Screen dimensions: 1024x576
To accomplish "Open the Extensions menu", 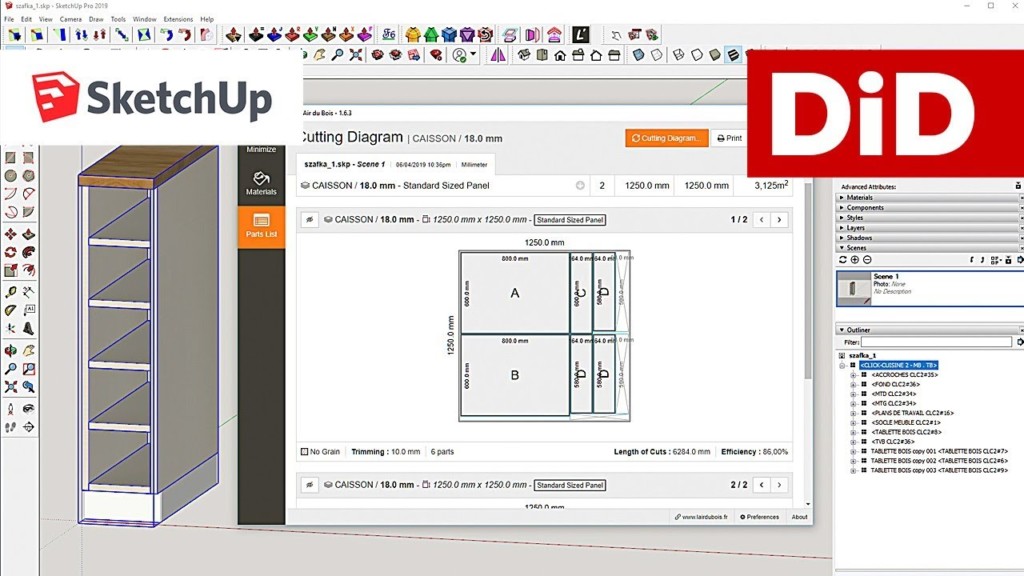I will pyautogui.click(x=178, y=19).
